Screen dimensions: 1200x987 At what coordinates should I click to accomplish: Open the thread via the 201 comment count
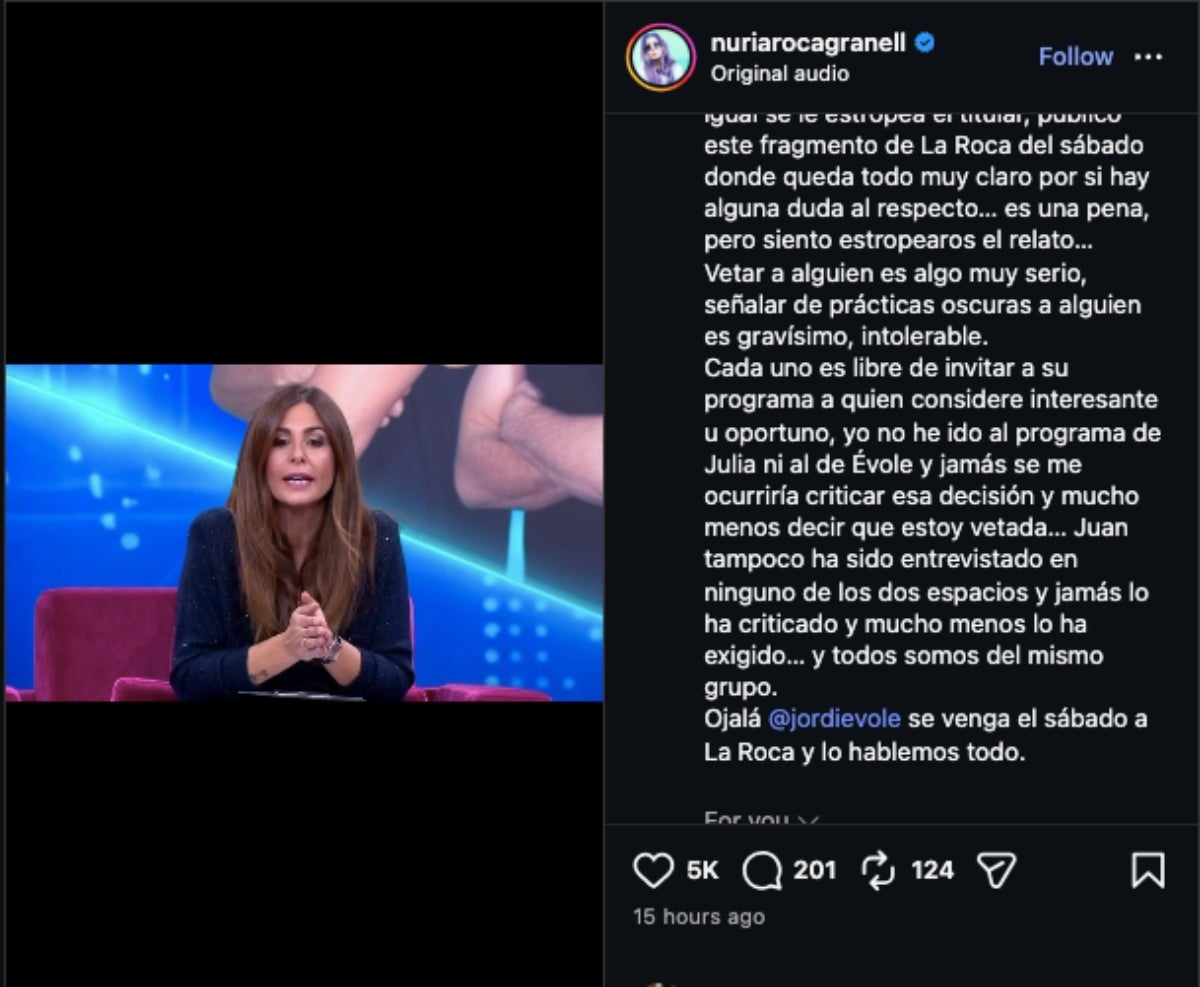click(812, 871)
